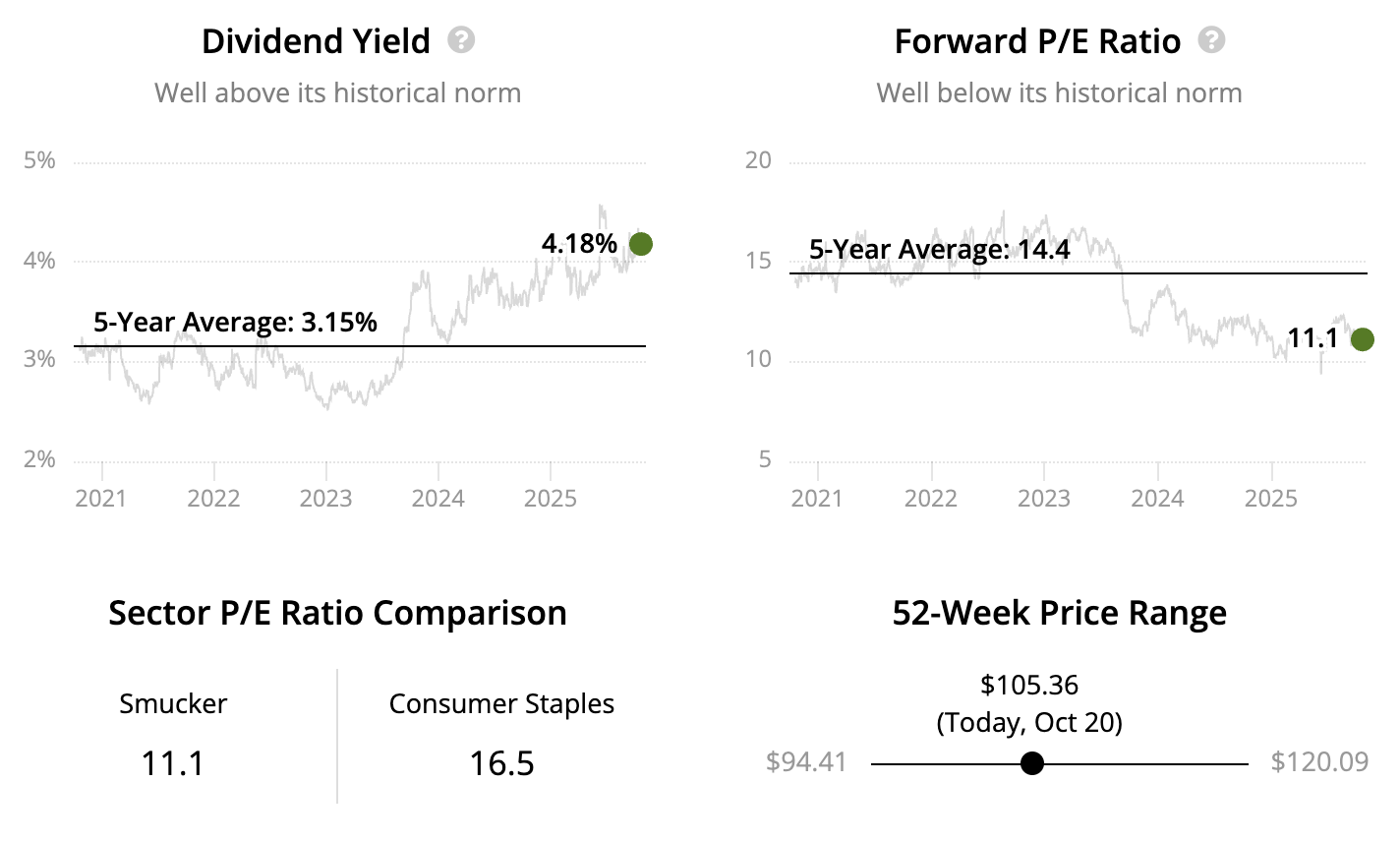
Task: Select the "5-Year Average: 14.4" label
Action: (939, 249)
